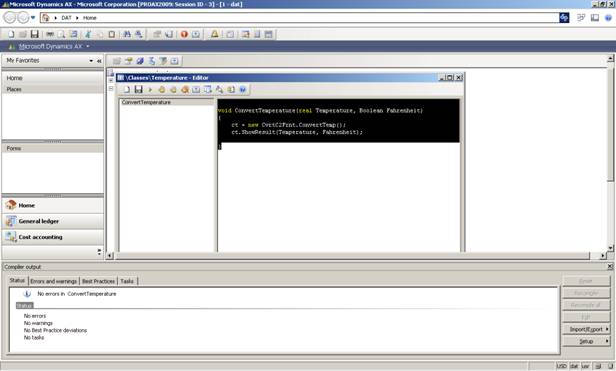Click the Save icon in the main toolbar
The height and width of the screenshot is (371, 616).
35,34
